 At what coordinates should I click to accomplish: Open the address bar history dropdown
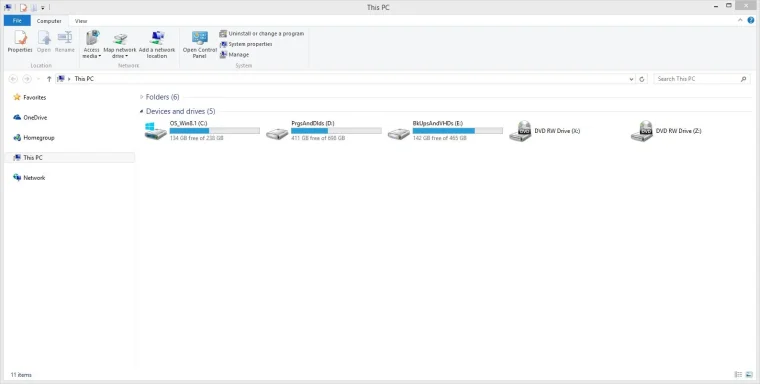point(631,79)
